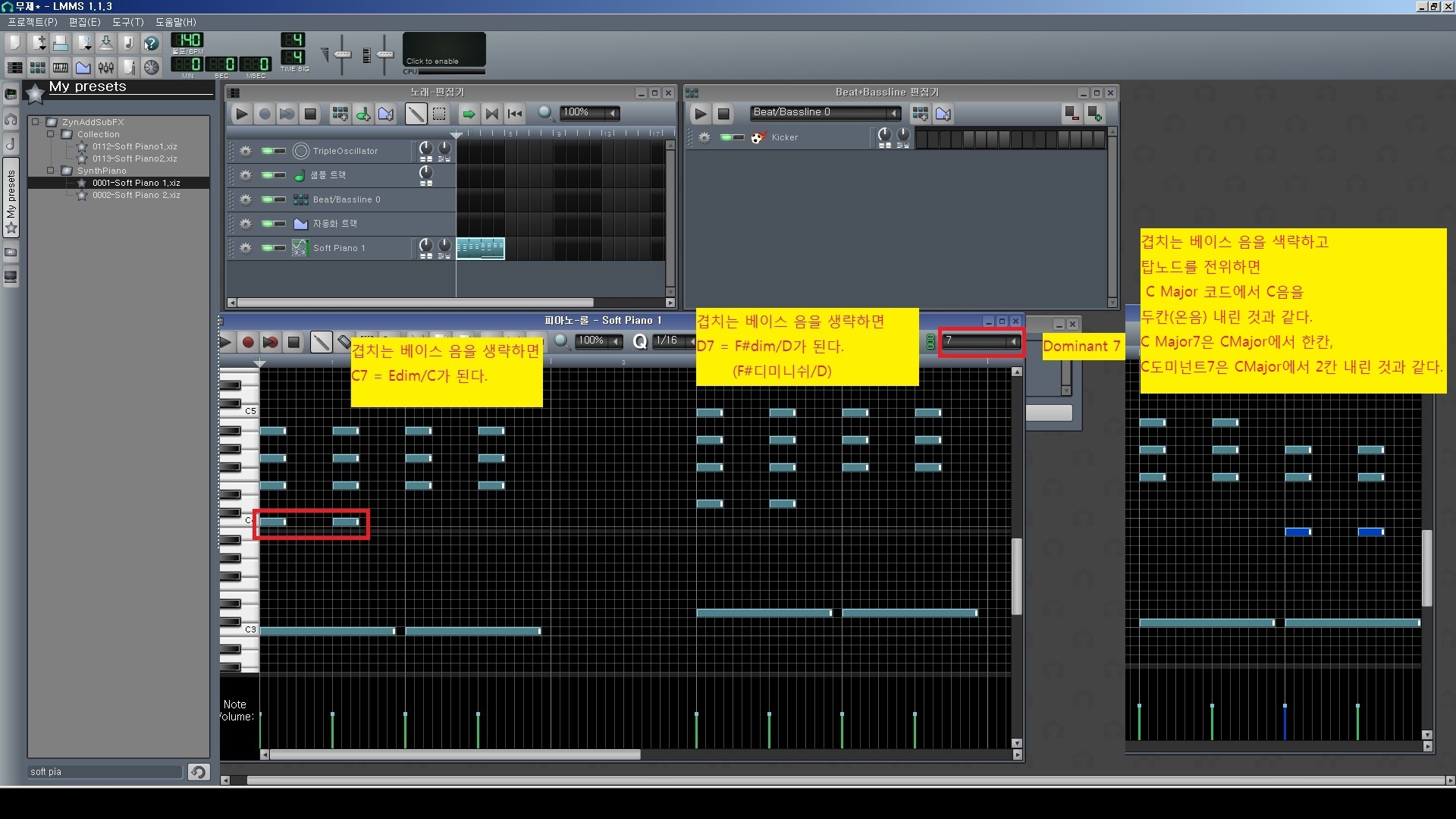The height and width of the screenshot is (819, 1456).
Task: Show project notes via toolbar icon
Action: click(129, 67)
